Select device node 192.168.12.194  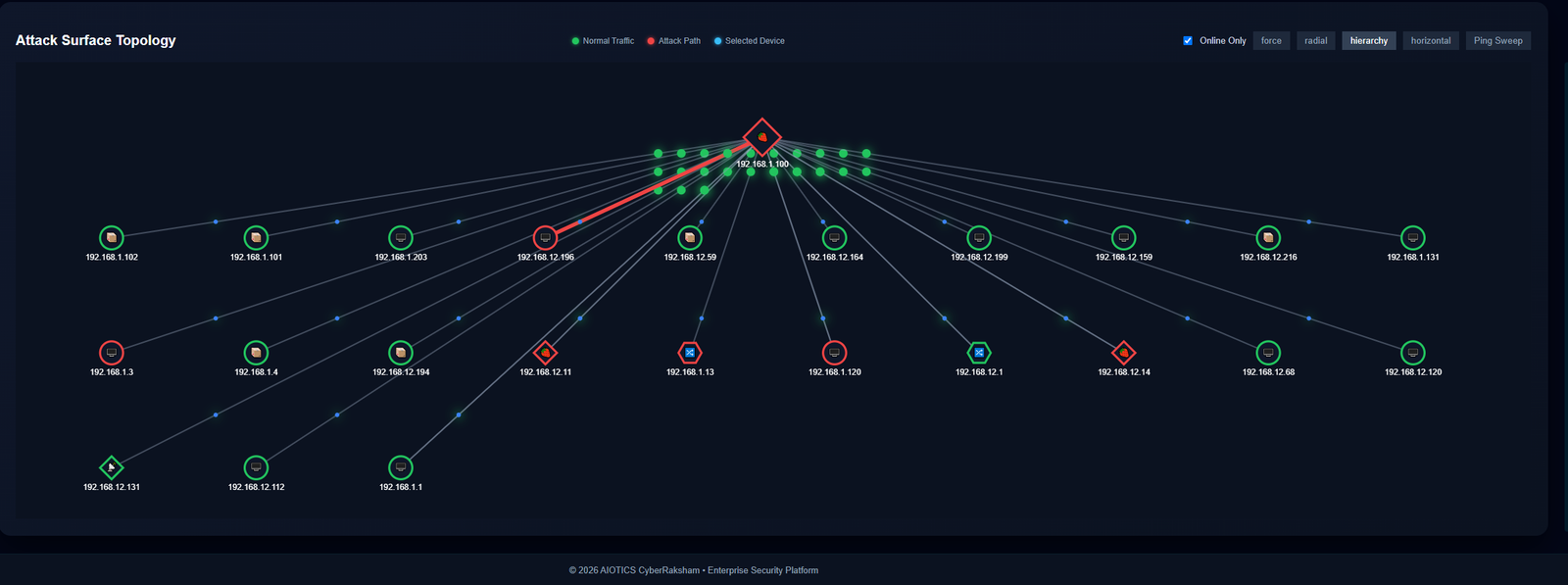pyautogui.click(x=401, y=352)
